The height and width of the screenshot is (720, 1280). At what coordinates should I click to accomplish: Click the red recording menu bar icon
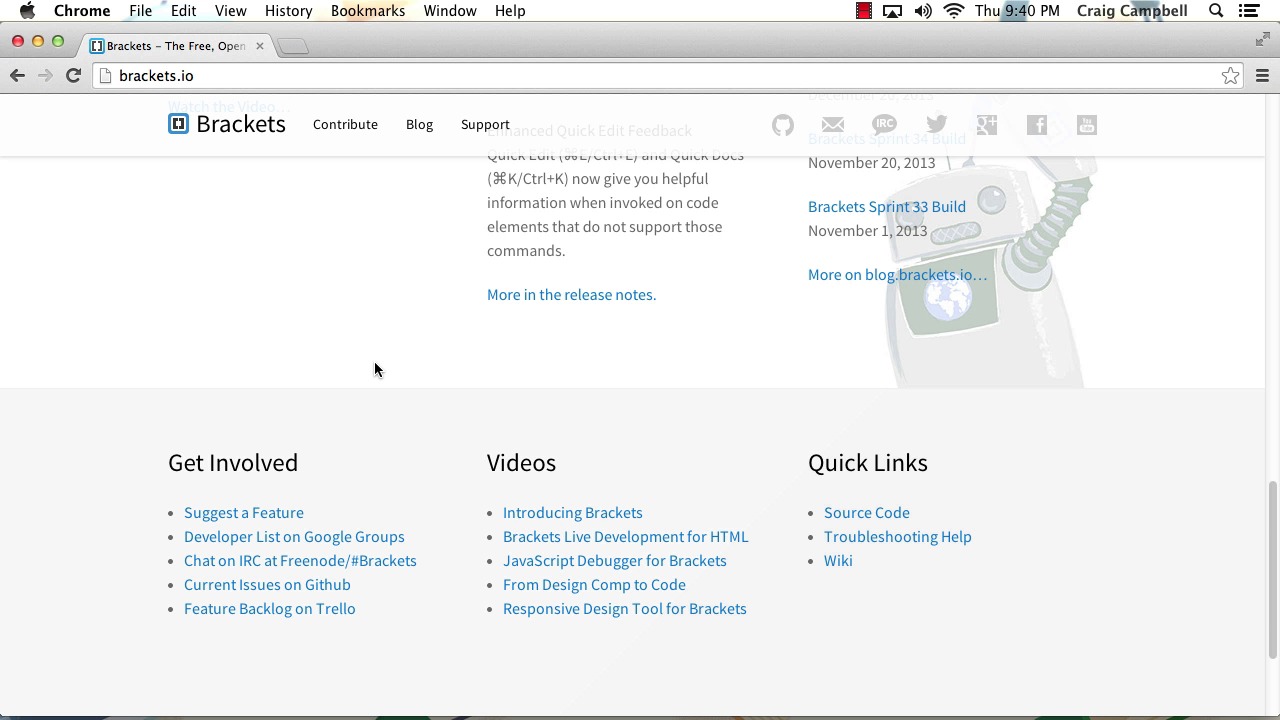click(x=864, y=11)
